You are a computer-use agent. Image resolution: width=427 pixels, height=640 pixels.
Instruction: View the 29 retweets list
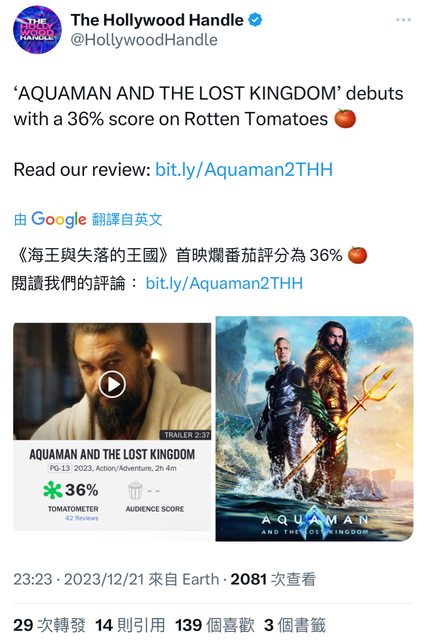pyautogui.click(x=49, y=625)
